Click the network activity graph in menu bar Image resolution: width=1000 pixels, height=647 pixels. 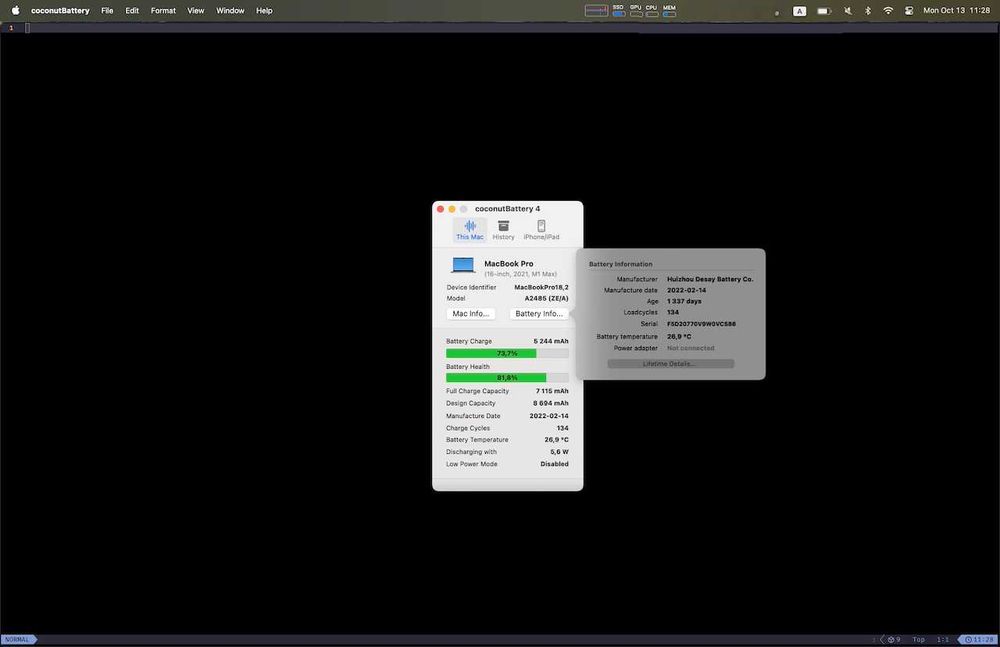point(596,11)
